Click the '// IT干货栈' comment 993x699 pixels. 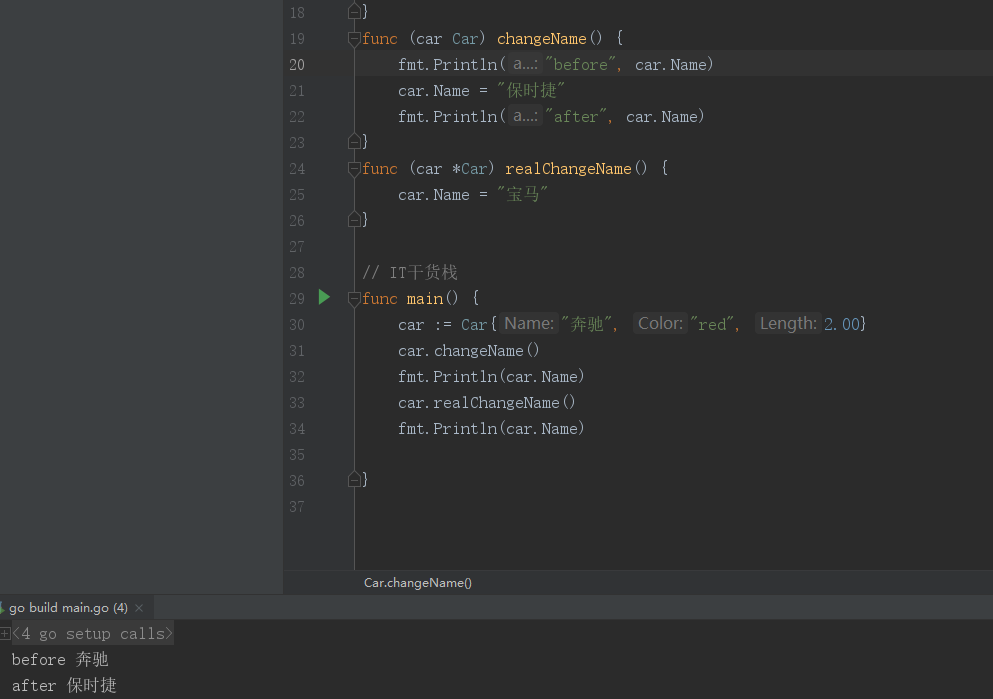coord(410,272)
